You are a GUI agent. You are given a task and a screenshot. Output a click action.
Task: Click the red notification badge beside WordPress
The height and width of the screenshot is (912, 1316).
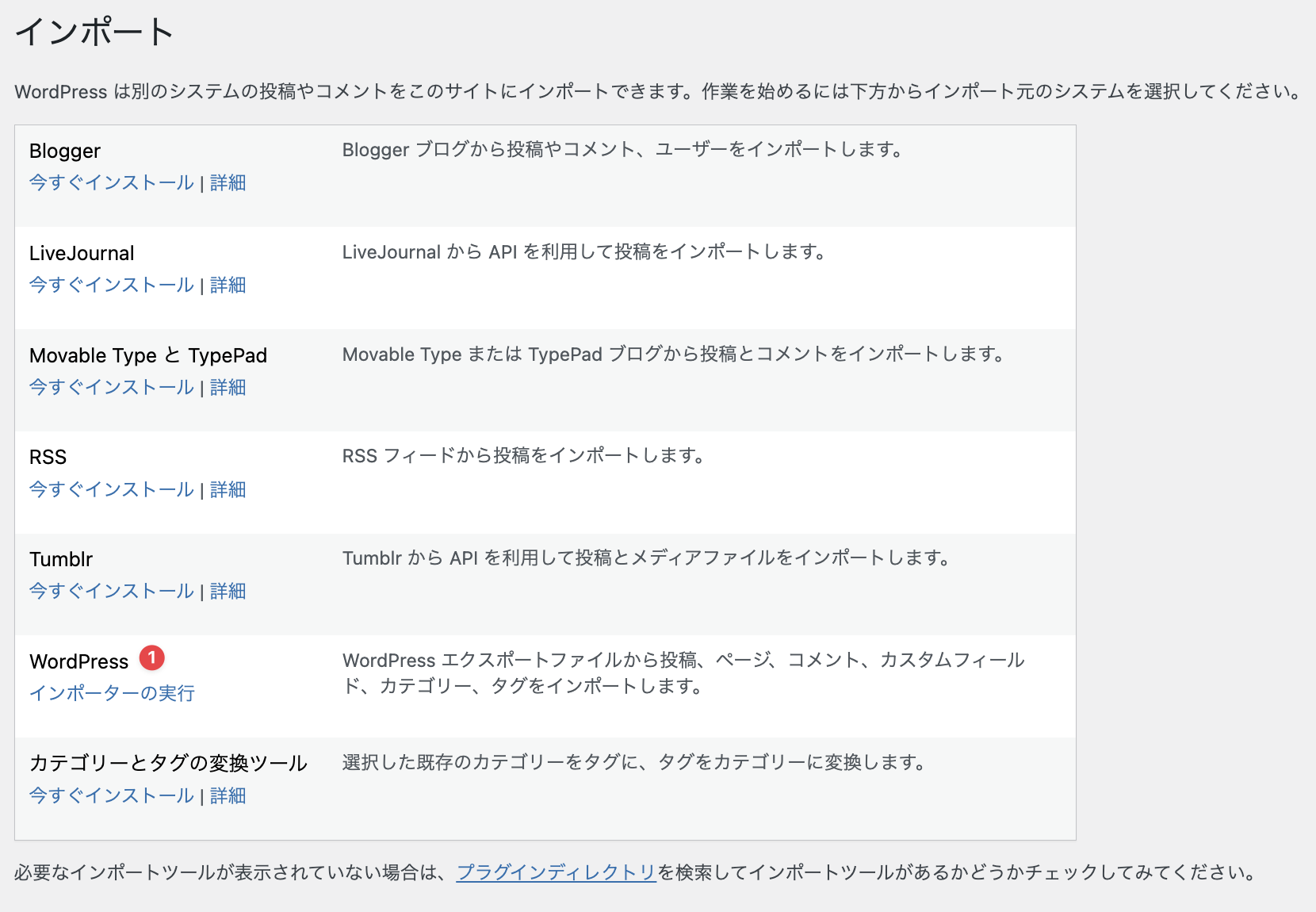(151, 658)
